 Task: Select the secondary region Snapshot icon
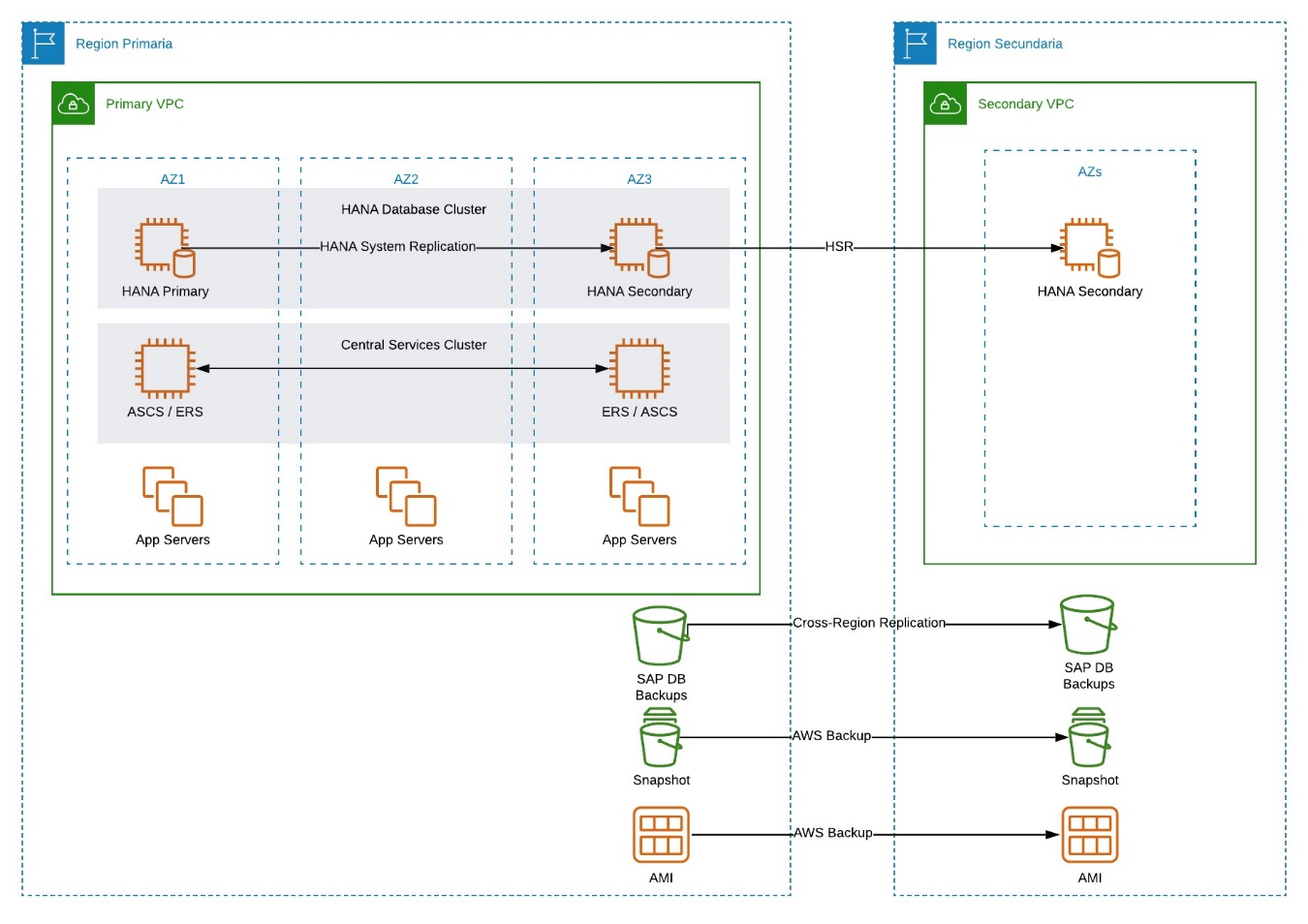point(1089,737)
